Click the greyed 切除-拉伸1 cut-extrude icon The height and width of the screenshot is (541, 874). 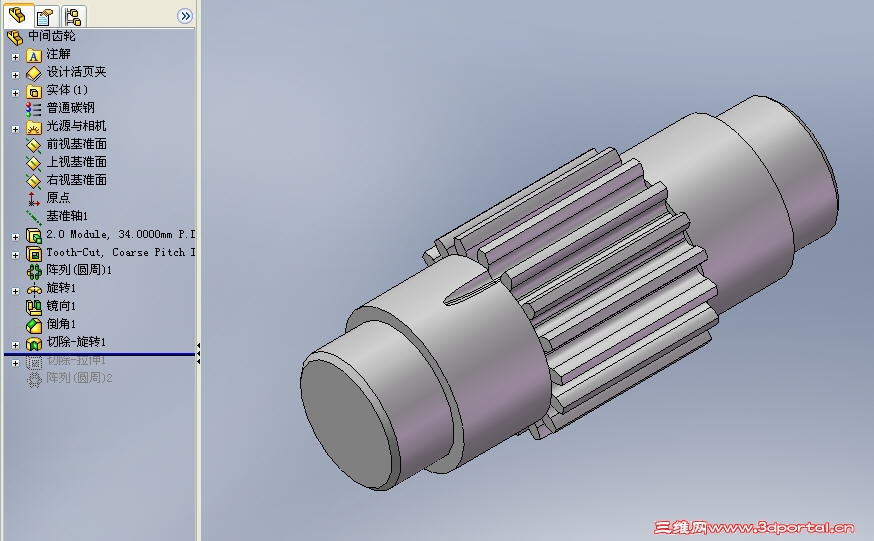pyautogui.click(x=33, y=363)
